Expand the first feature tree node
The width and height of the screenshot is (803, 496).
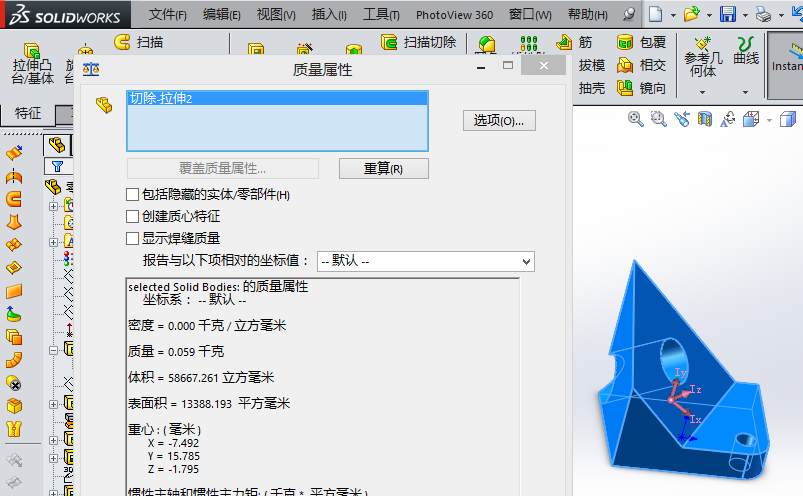click(x=53, y=206)
